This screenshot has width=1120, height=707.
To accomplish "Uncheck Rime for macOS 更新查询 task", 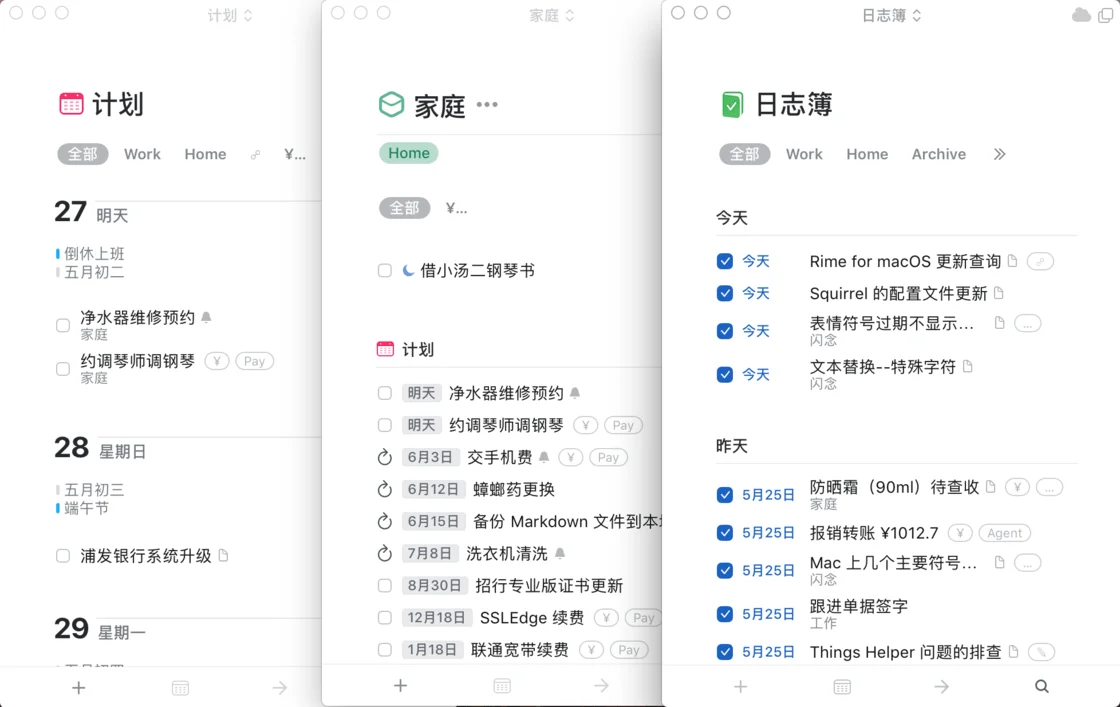I will [725, 262].
